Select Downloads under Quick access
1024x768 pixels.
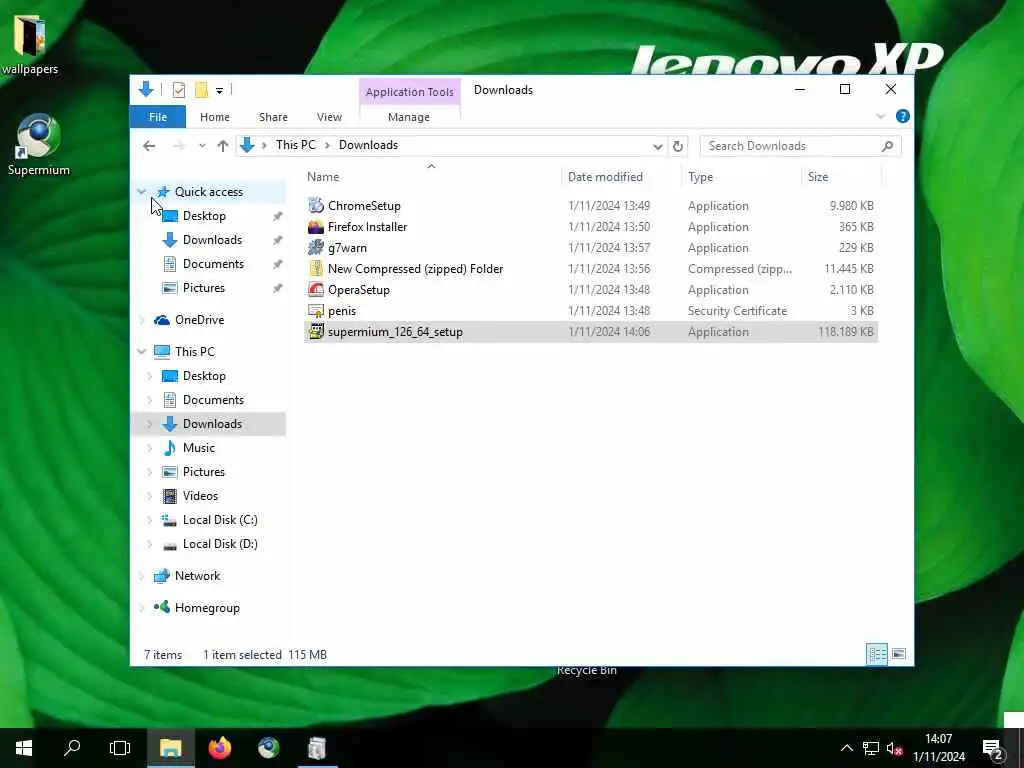[212, 240]
